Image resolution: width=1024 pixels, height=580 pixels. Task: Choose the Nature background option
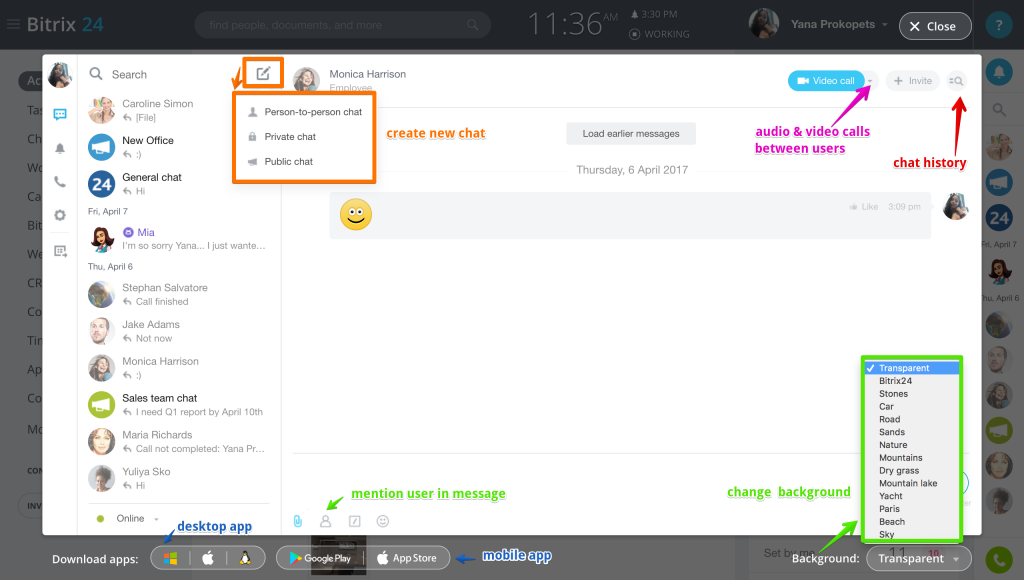tap(912, 445)
